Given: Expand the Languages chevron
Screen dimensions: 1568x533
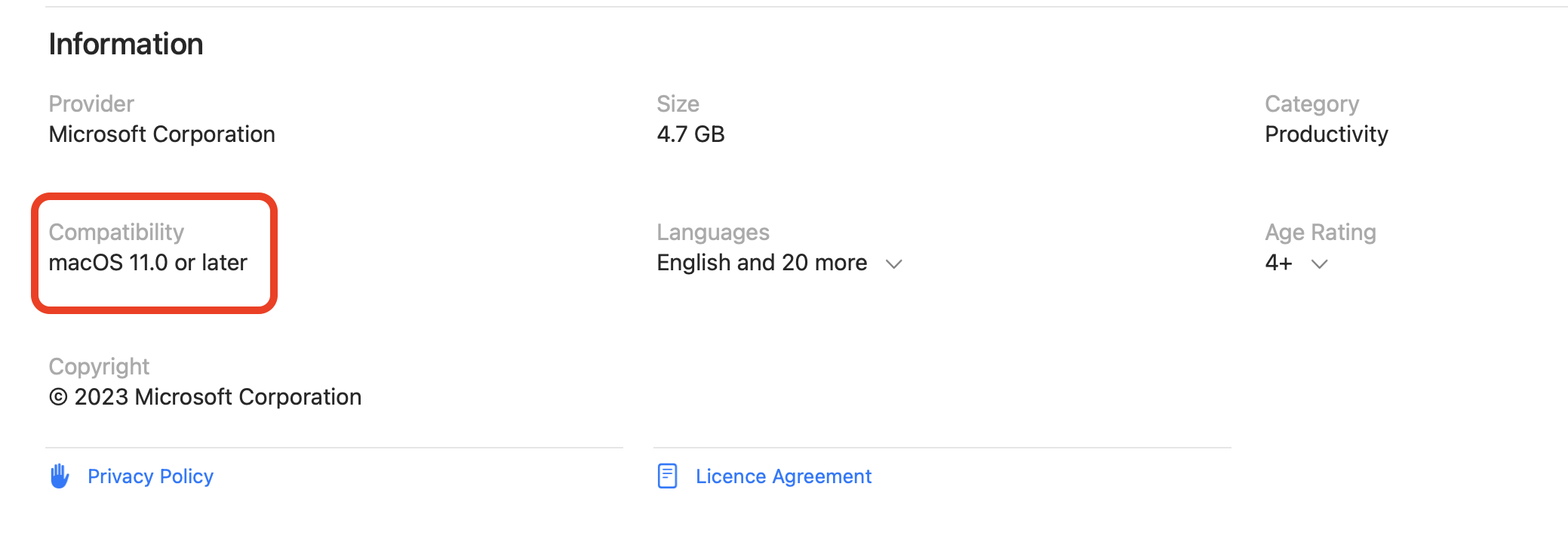Looking at the screenshot, I should (x=894, y=264).
